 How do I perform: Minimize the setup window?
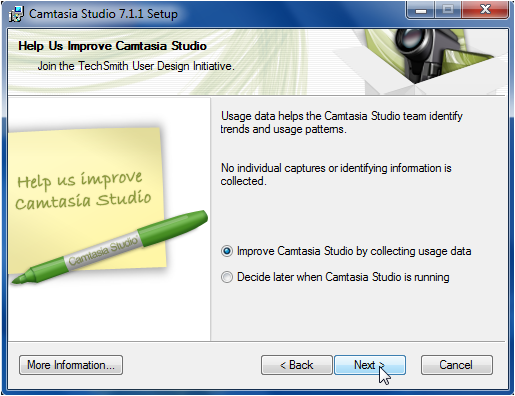pos(421,10)
